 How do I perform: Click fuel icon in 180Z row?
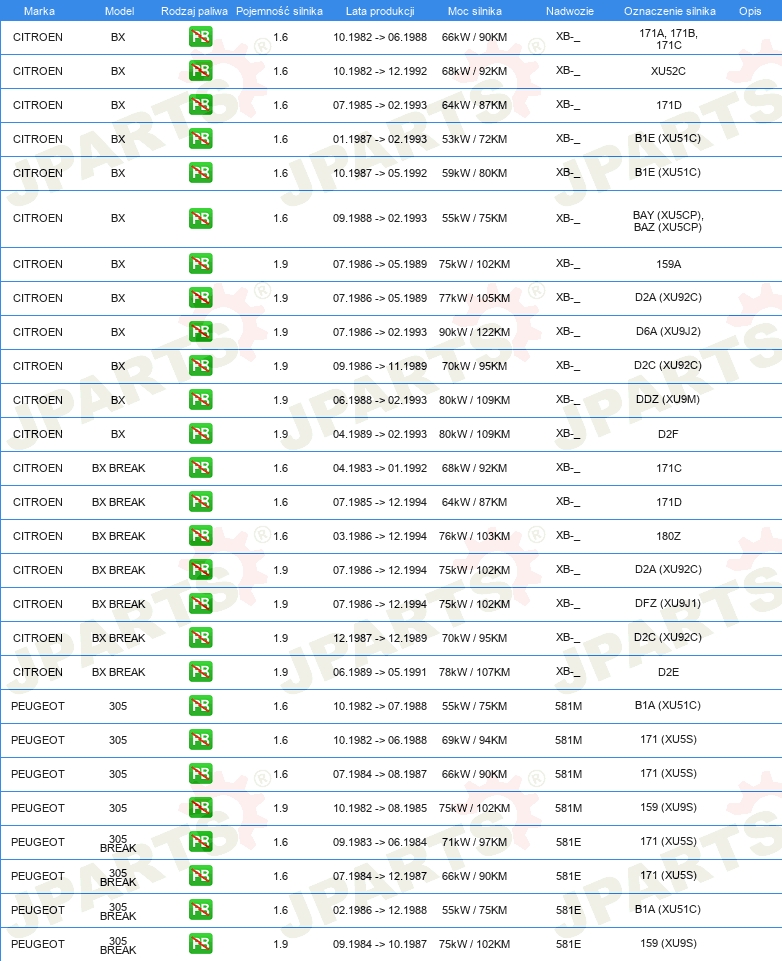[200, 536]
